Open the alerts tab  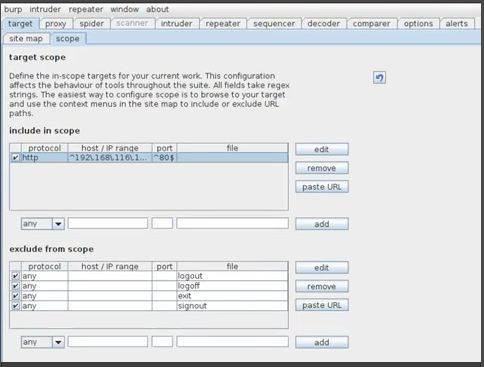coord(457,24)
